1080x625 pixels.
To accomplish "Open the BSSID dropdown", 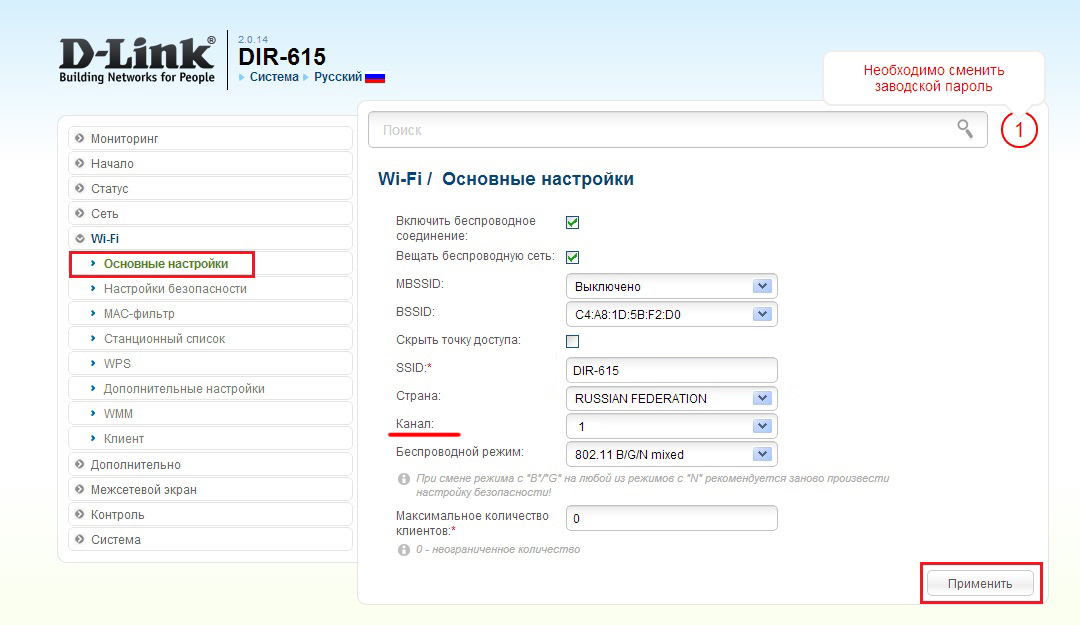I will pos(672,314).
